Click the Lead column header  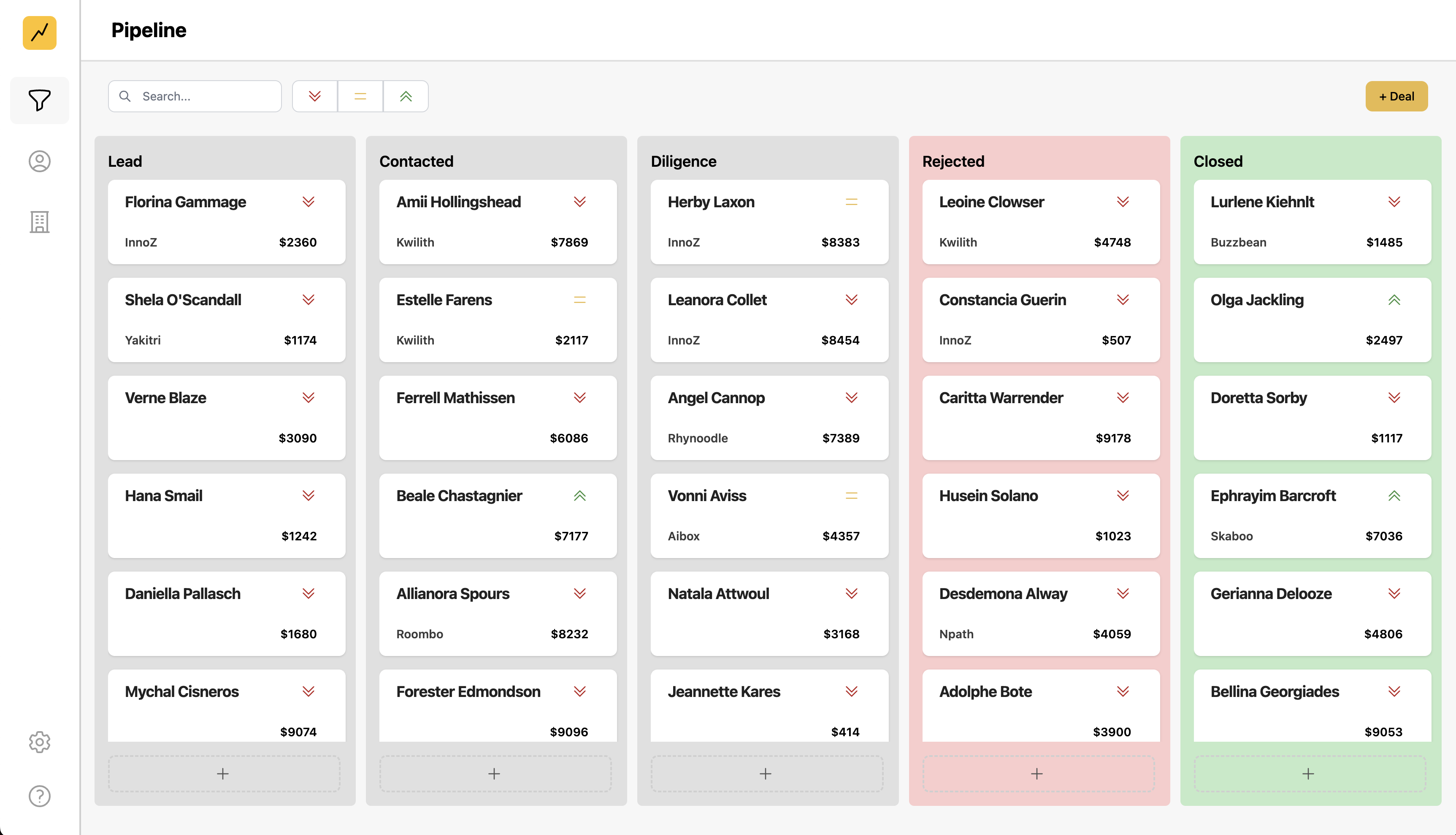pos(125,162)
